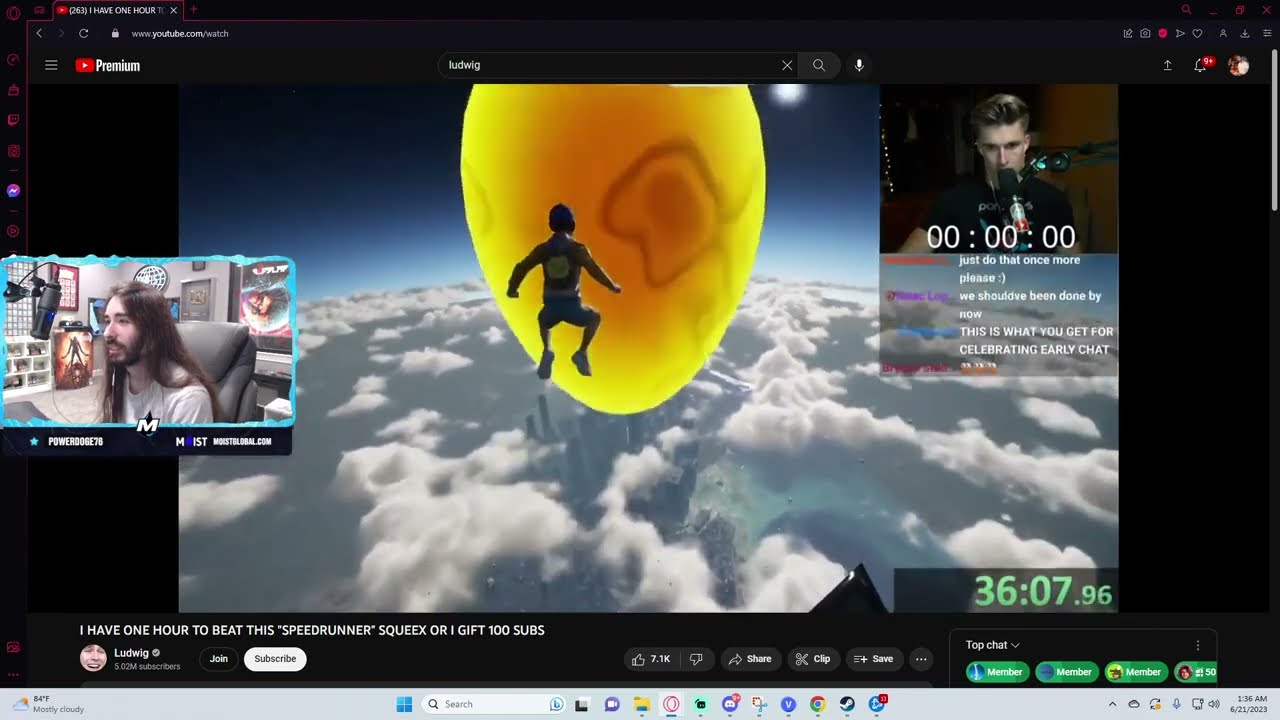
Task: Open Ludwig's channel avatar
Action: tap(93, 658)
